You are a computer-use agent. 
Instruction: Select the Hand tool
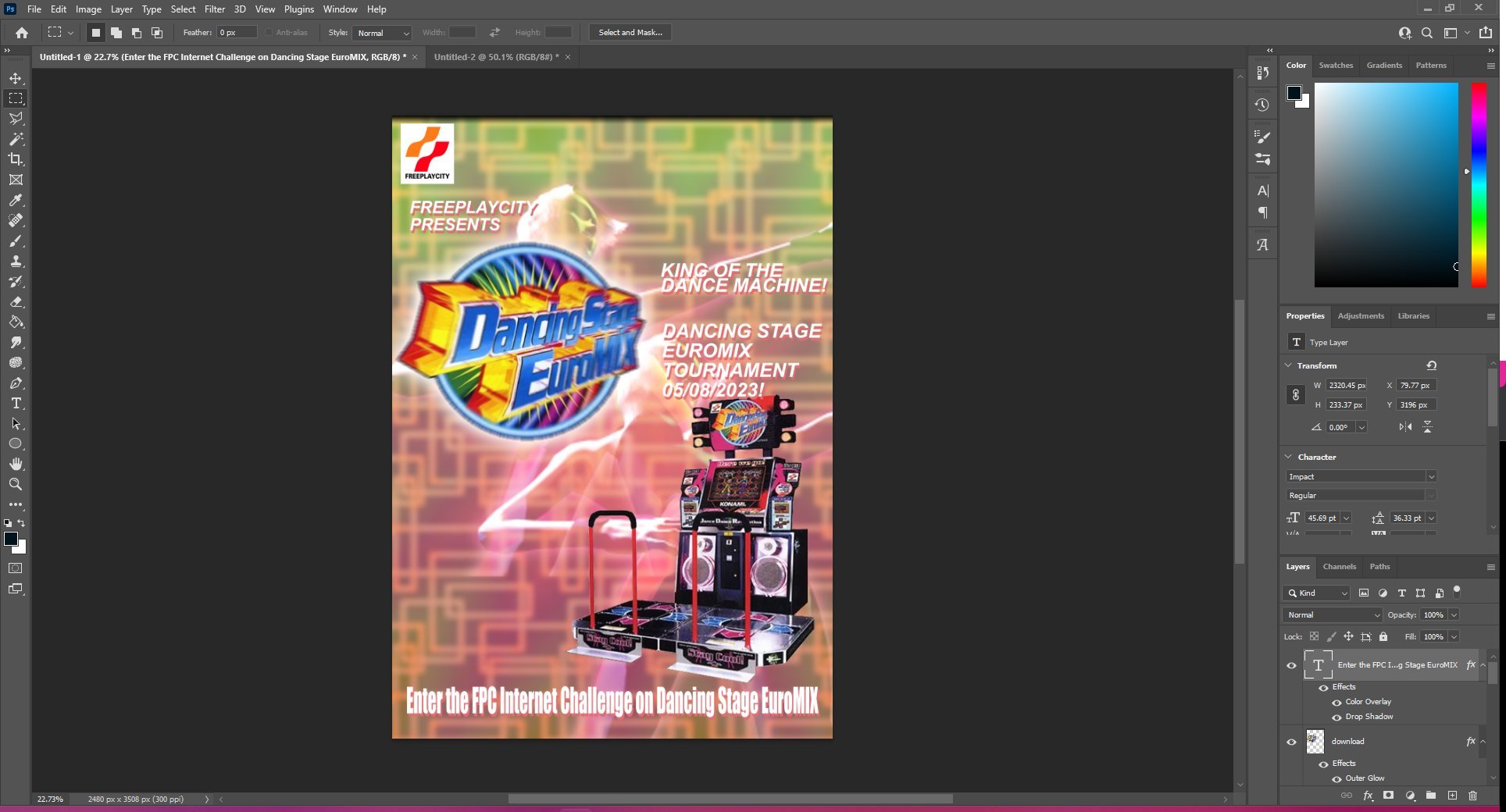click(x=16, y=464)
